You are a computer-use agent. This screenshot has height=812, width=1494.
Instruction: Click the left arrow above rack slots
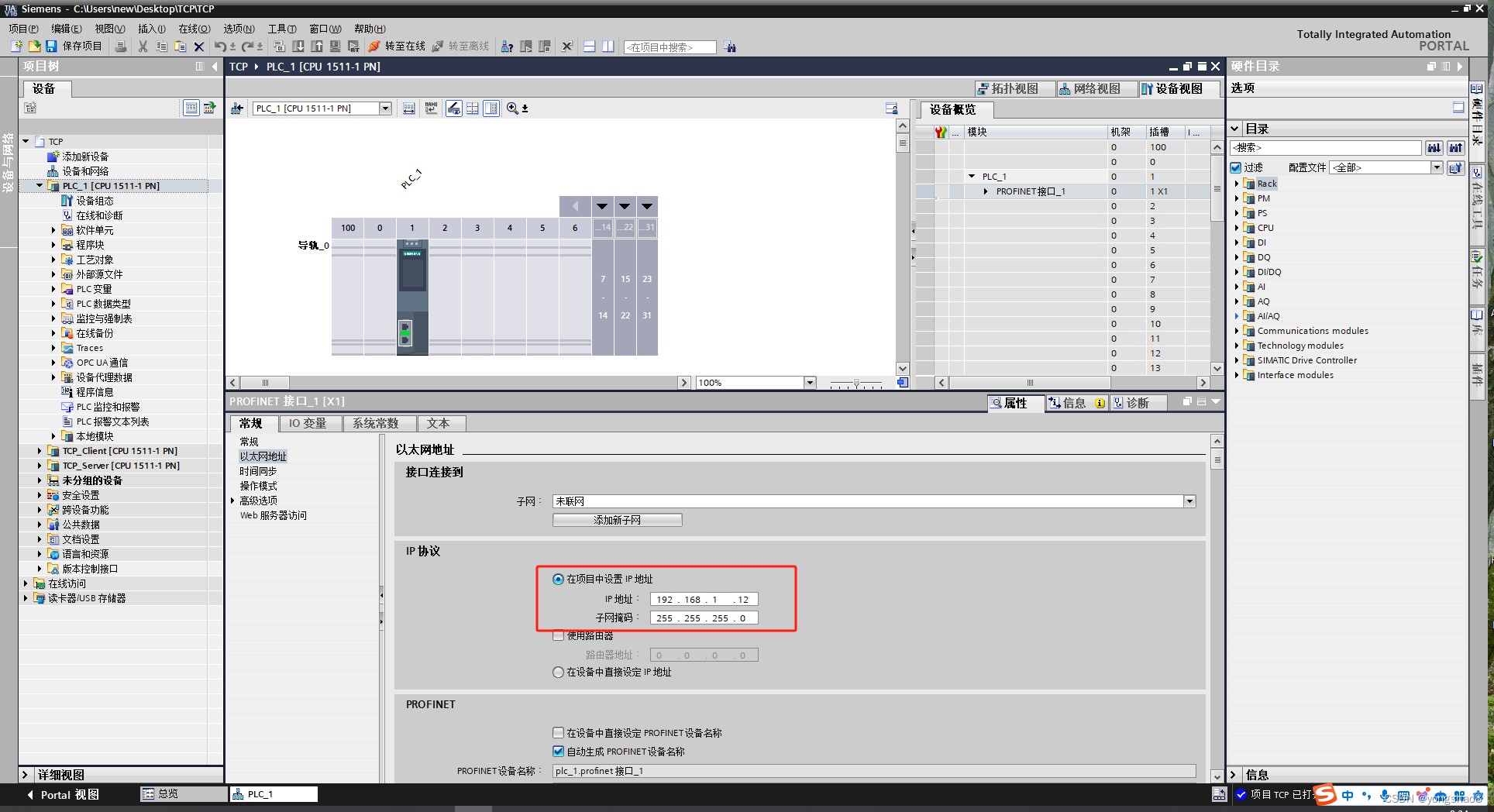[x=575, y=206]
